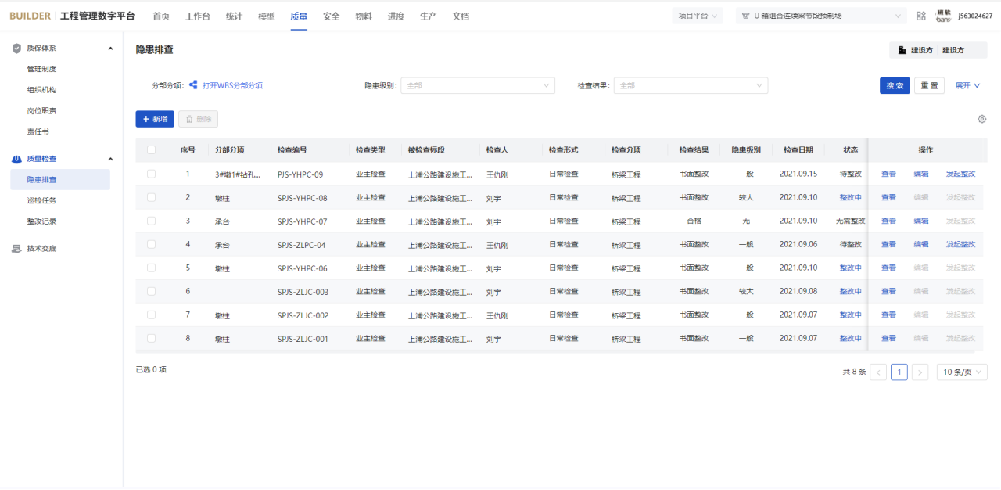Collapse the 质量检查 sidebar group arrow
This screenshot has width=1001, height=490.
[x=110, y=159]
